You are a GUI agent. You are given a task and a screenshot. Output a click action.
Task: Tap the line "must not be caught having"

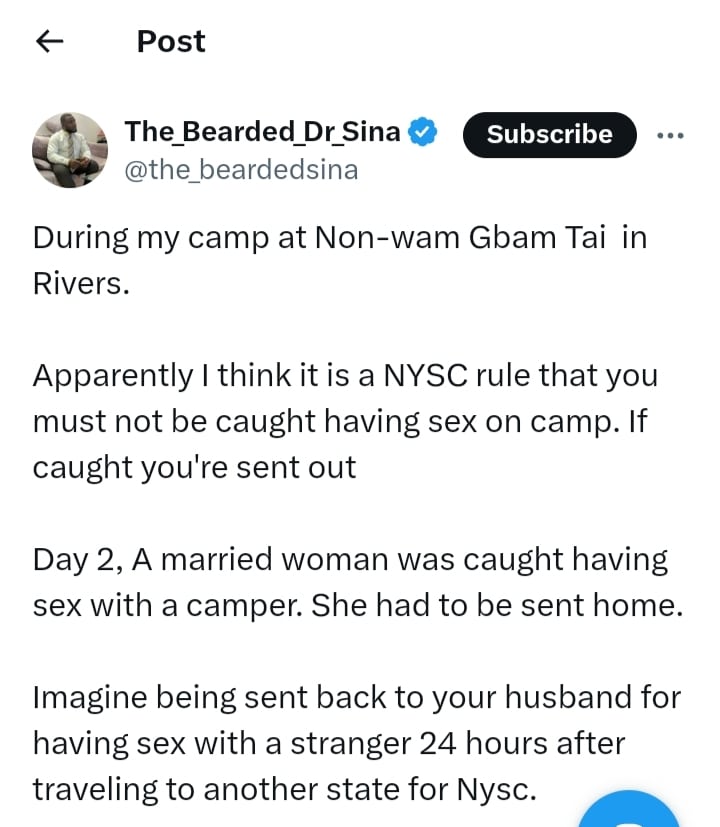click(340, 421)
